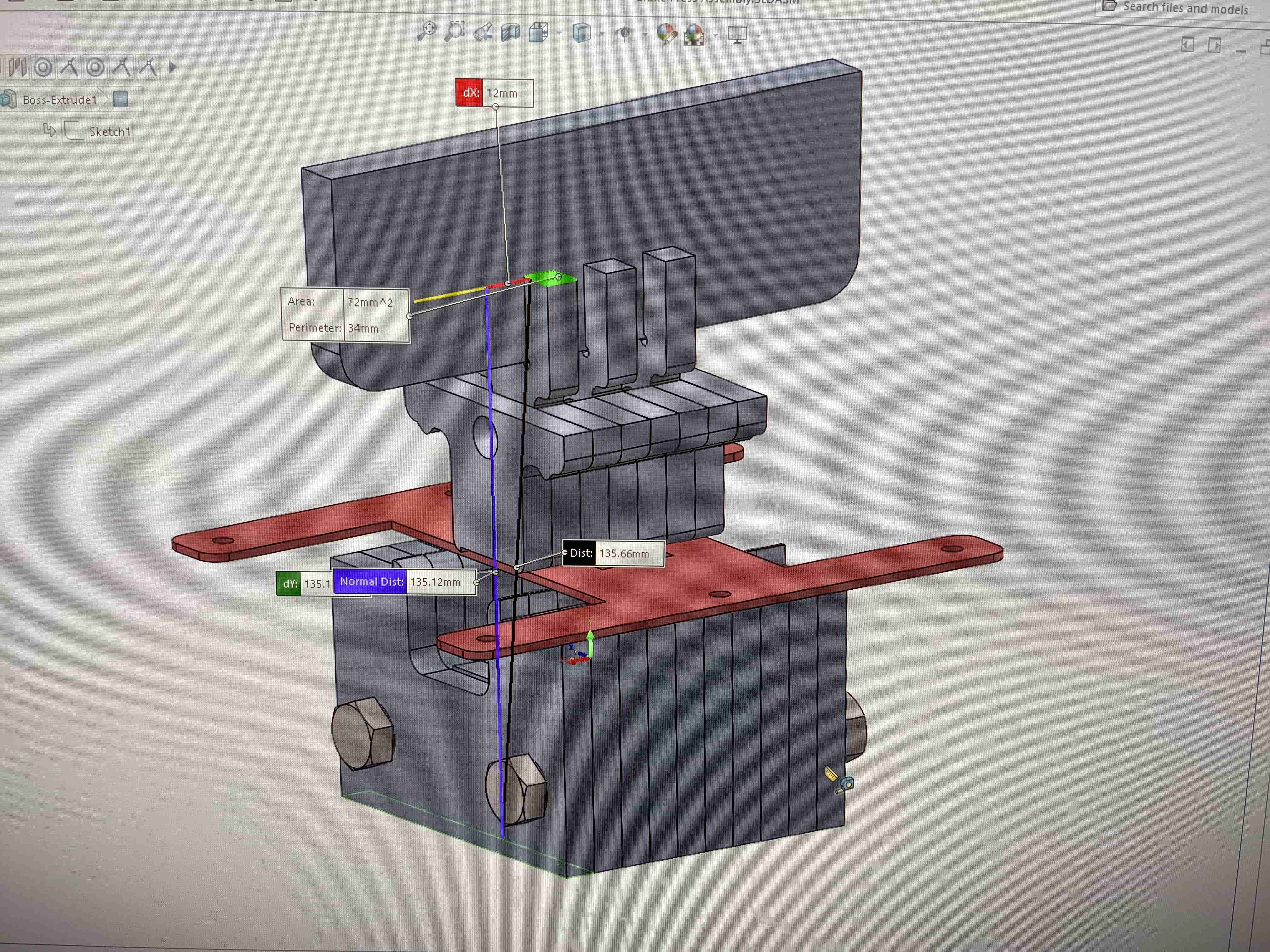This screenshot has height=952, width=1270.
Task: Click the blue face swatch beside Boss-Extrude1
Action: [x=121, y=99]
